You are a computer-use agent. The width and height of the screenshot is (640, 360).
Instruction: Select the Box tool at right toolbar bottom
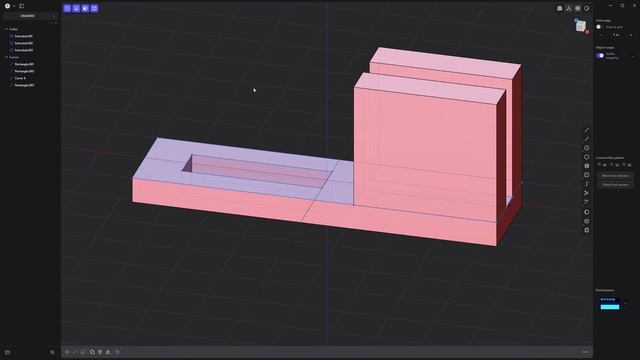click(x=587, y=230)
